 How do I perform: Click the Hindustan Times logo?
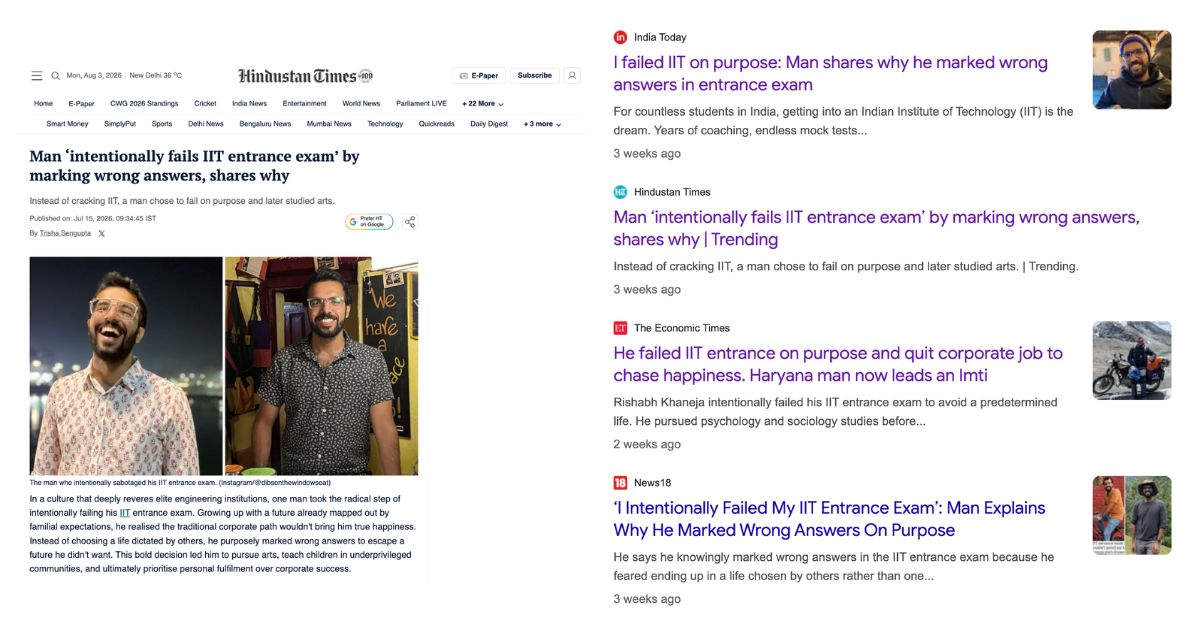pos(305,76)
